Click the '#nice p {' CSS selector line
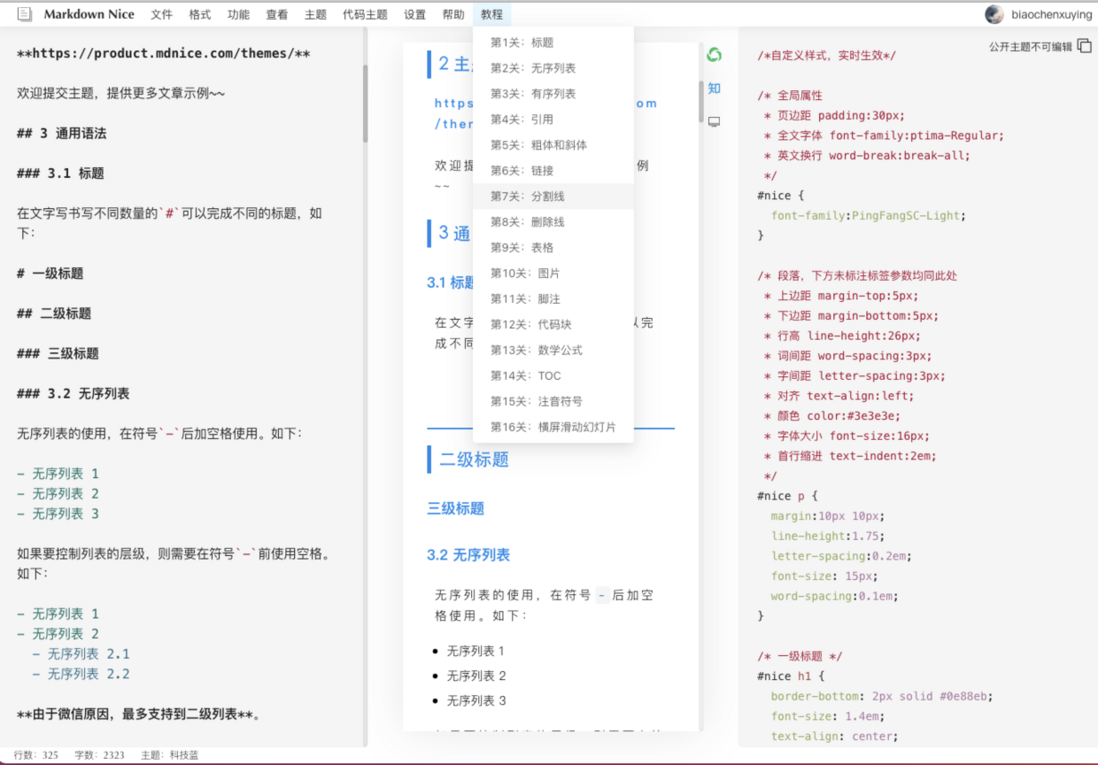Screen dimensions: 1098x765 [x=787, y=495]
